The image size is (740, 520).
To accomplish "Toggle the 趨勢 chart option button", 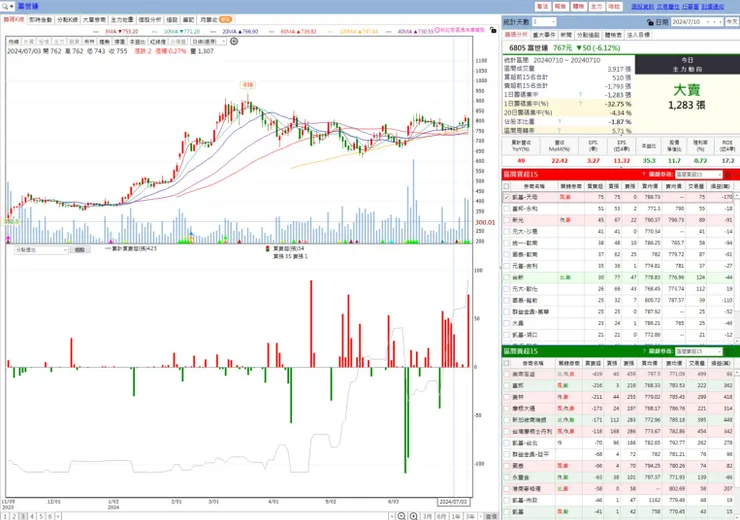I will tap(104, 42).
